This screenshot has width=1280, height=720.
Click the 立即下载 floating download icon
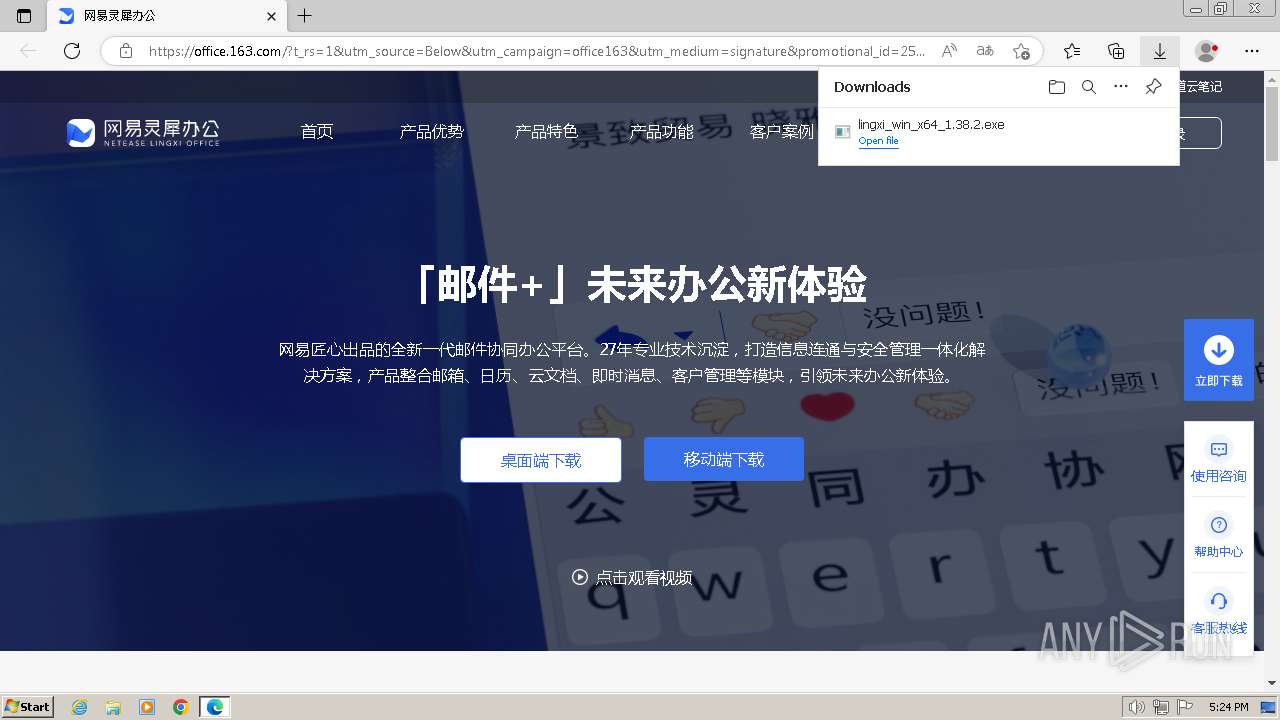pyautogui.click(x=1218, y=350)
